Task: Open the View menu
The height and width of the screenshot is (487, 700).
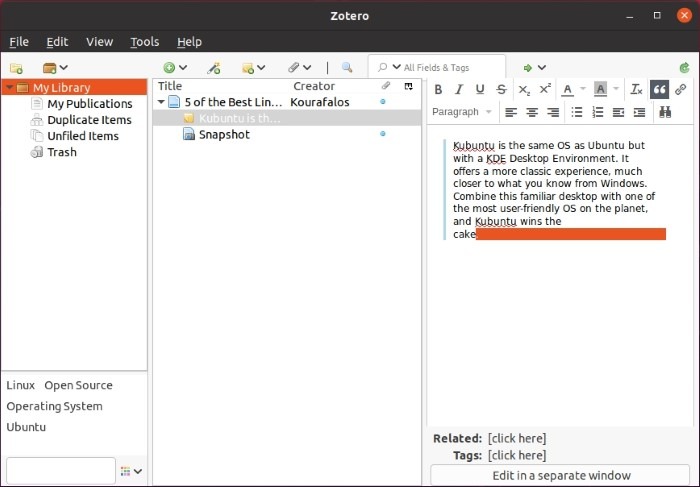Action: pyautogui.click(x=100, y=42)
